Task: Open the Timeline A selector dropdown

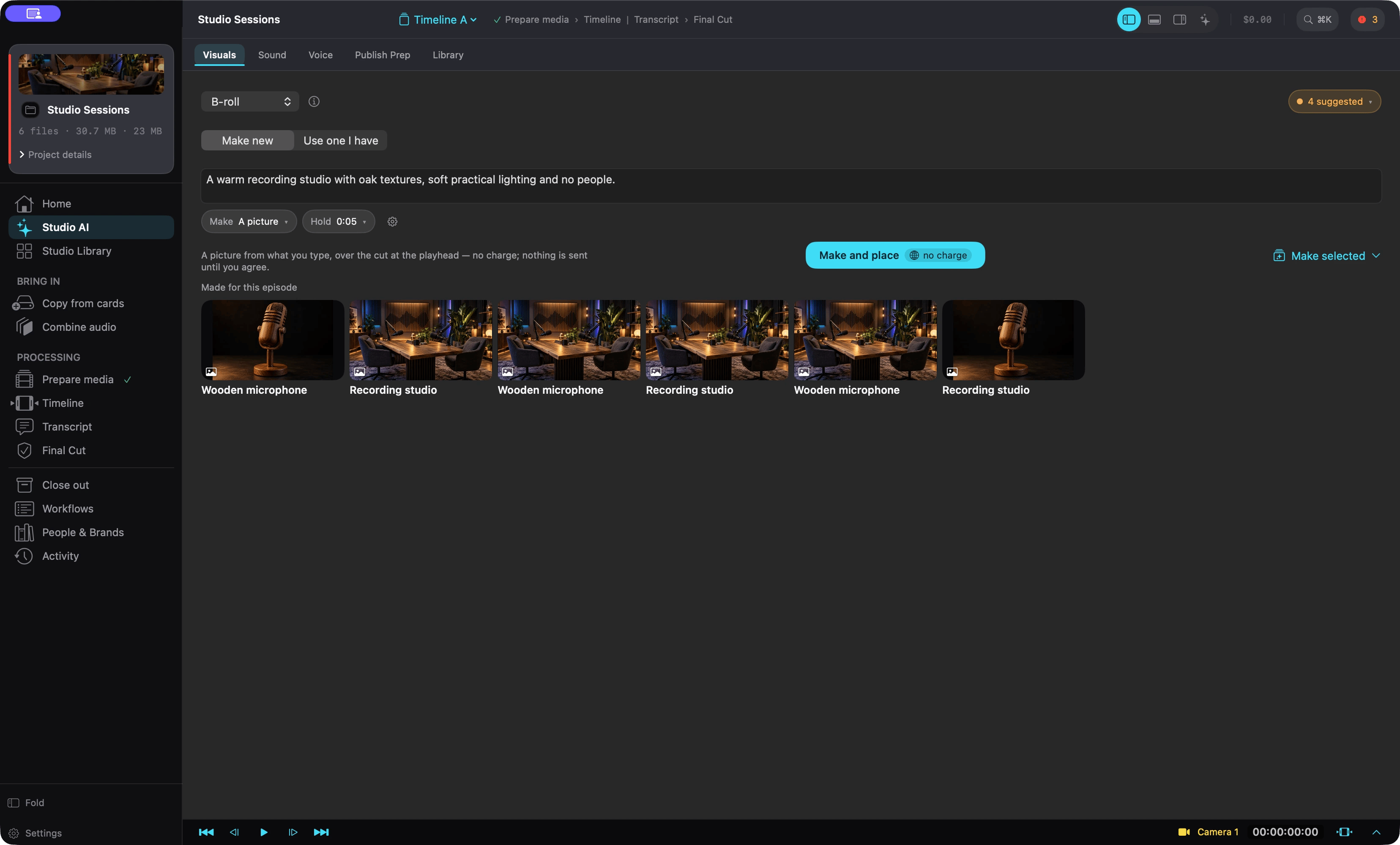Action: [438, 19]
